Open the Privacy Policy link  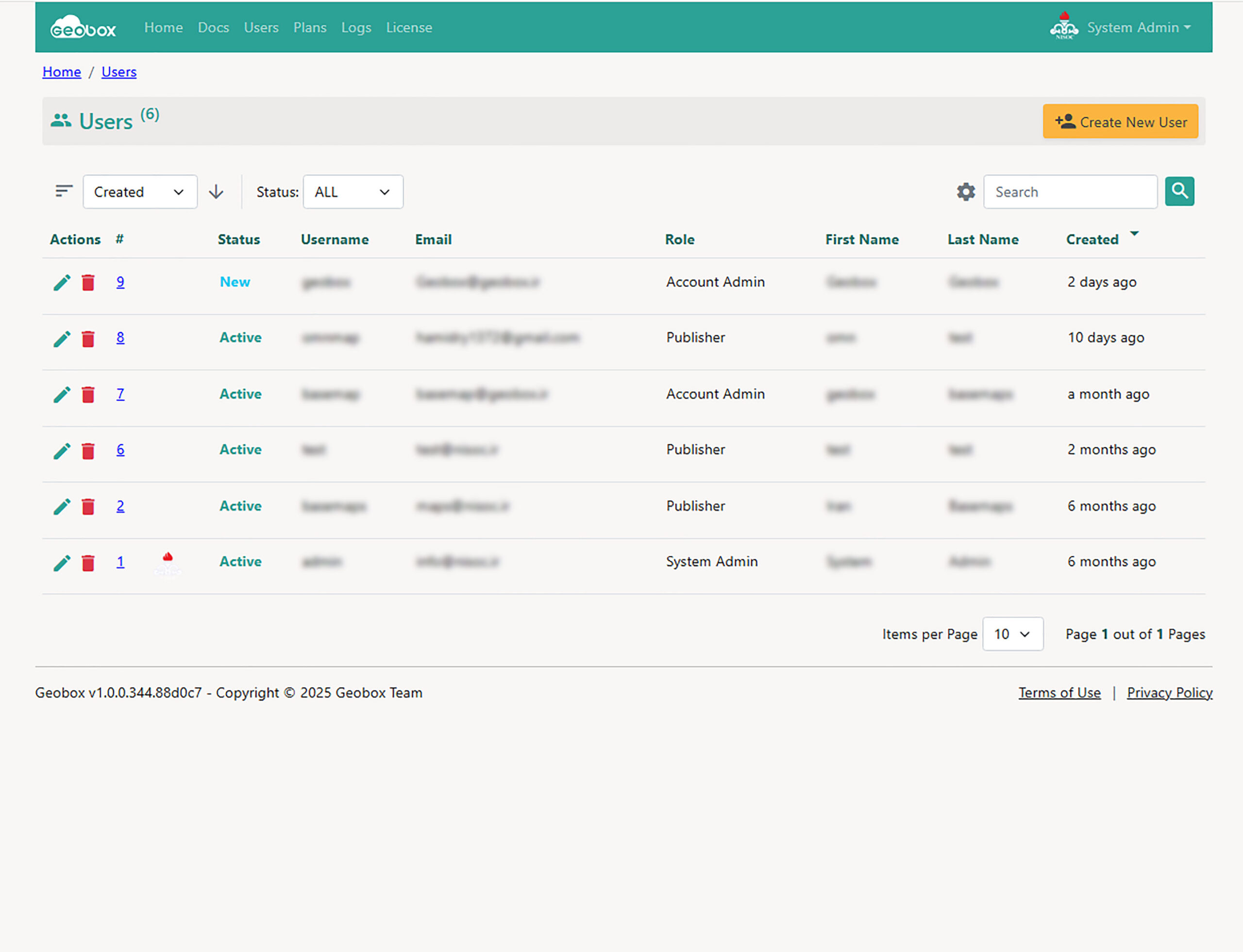coord(1169,693)
